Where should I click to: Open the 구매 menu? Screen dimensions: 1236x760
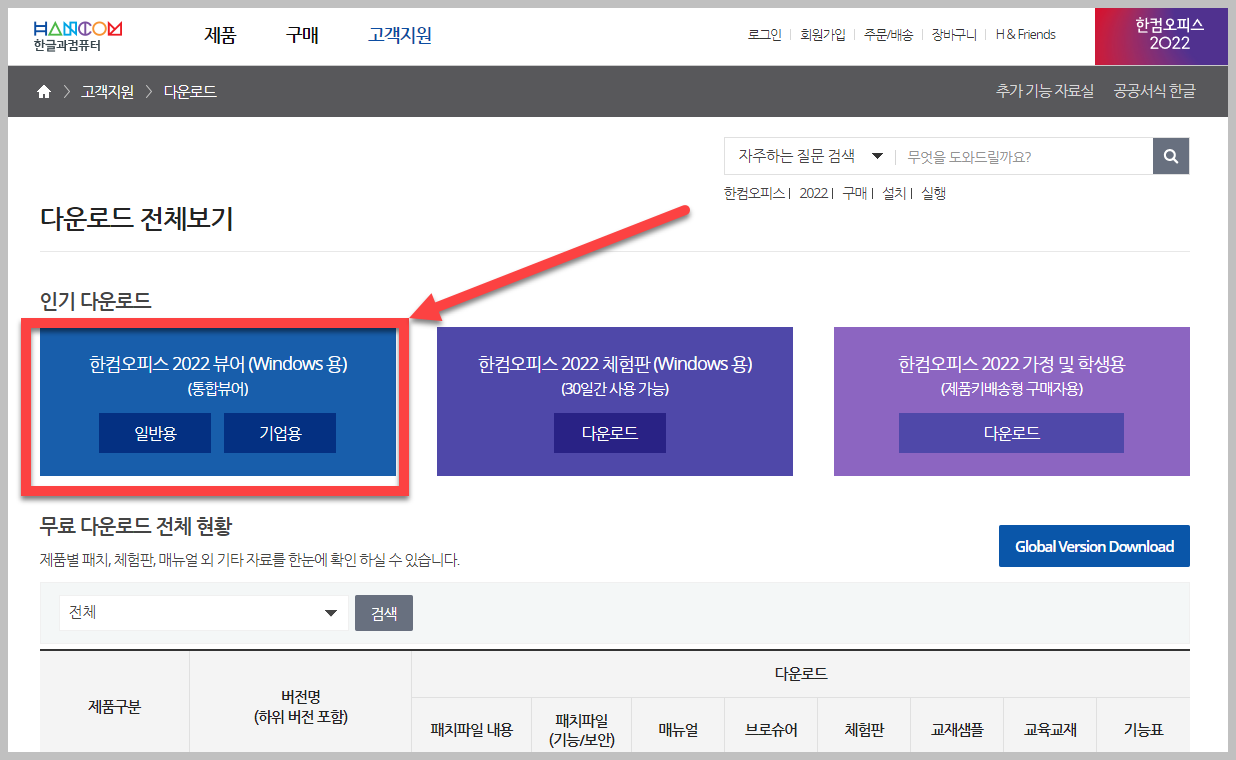click(302, 35)
